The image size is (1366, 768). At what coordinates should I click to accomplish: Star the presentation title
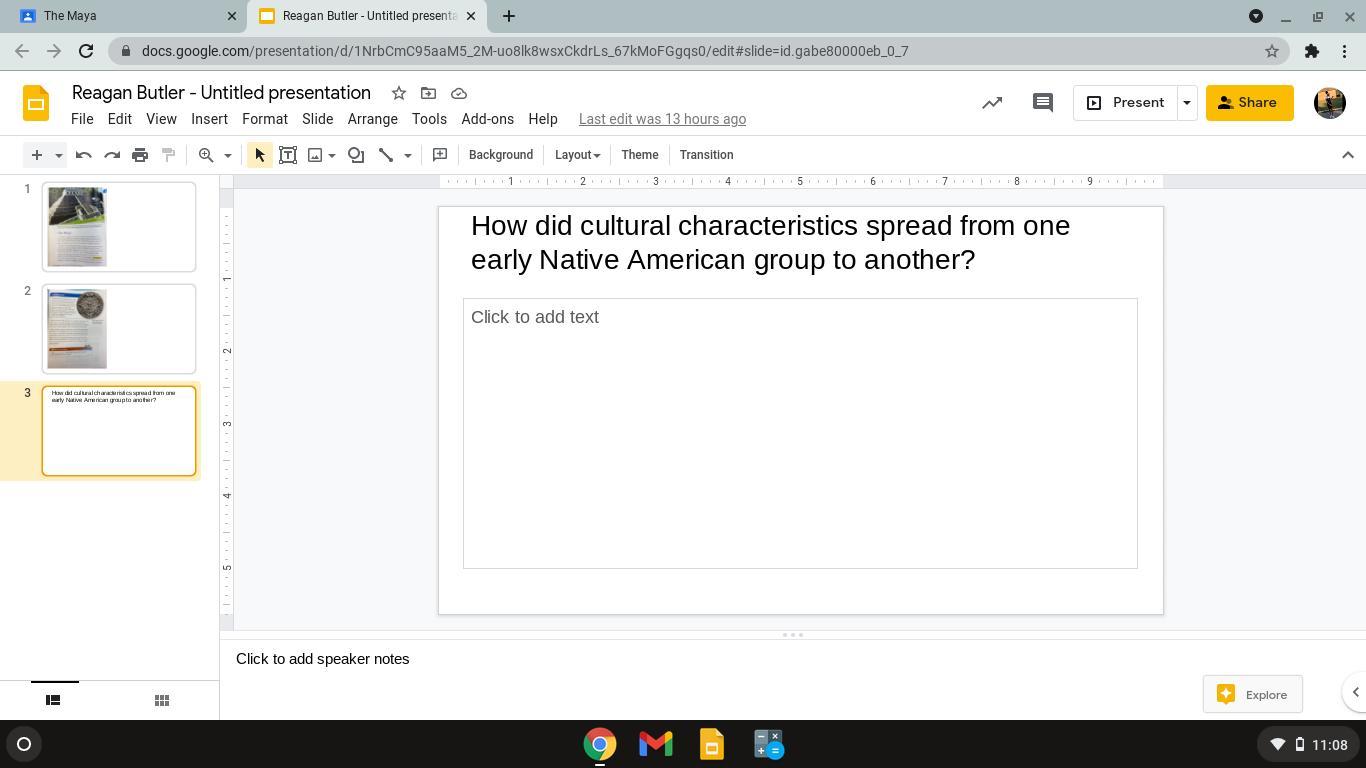point(398,93)
